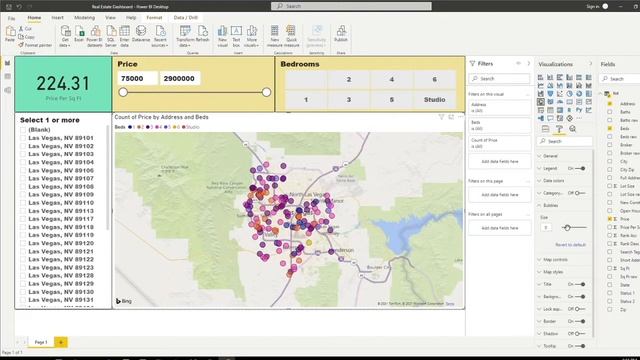Add a new report page

[x=61, y=342]
